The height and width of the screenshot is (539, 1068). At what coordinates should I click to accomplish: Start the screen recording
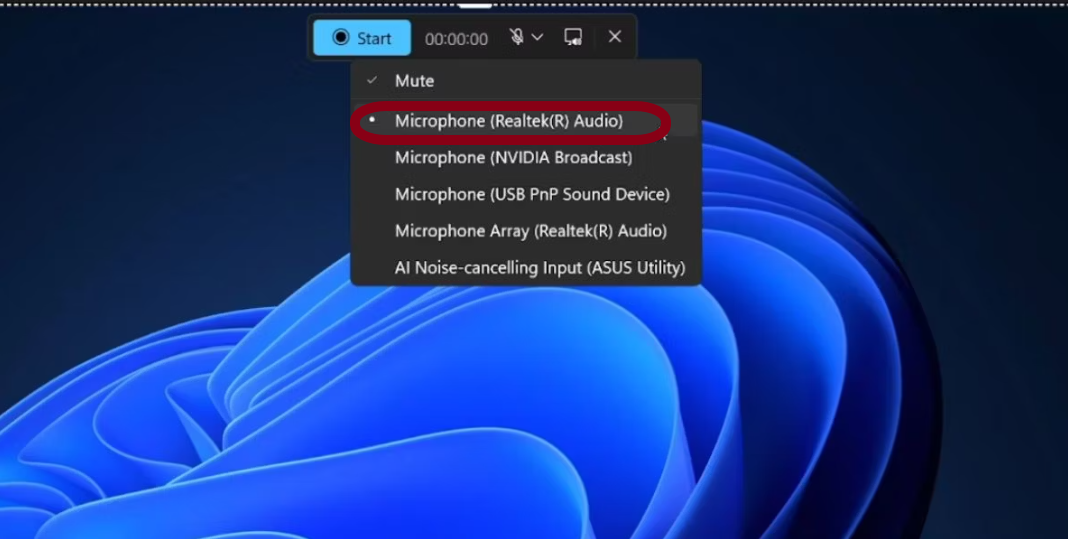tap(362, 37)
